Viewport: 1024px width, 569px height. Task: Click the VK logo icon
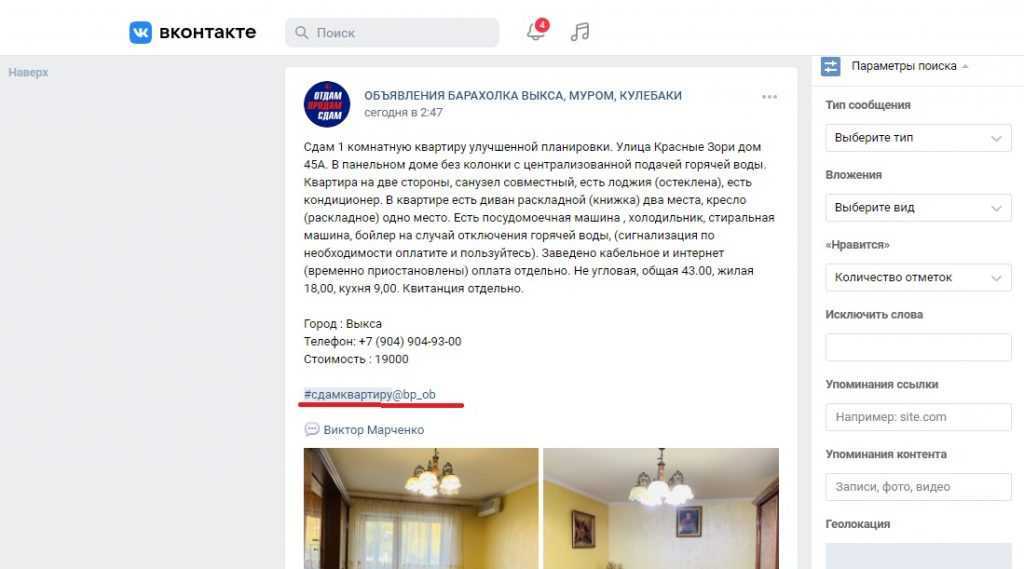(x=140, y=32)
